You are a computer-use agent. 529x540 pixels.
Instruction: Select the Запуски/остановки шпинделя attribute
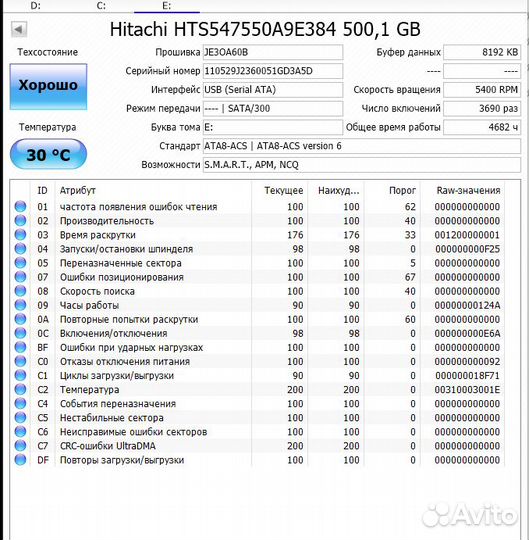(x=126, y=249)
